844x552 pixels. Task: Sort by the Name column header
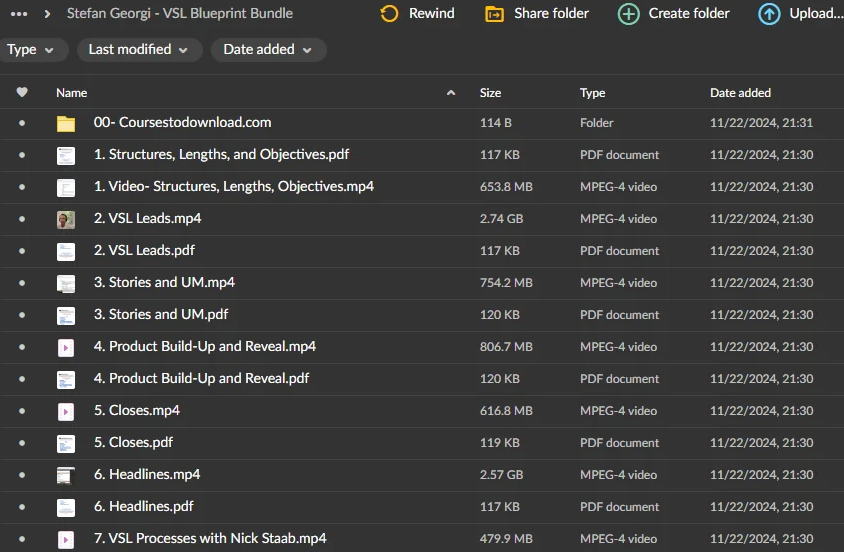pyautogui.click(x=72, y=93)
